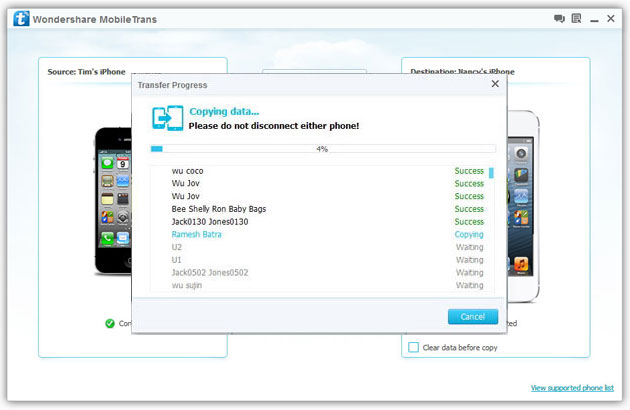
Task: Click the Wondershare MobileTrans logo icon
Action: tap(21, 18)
